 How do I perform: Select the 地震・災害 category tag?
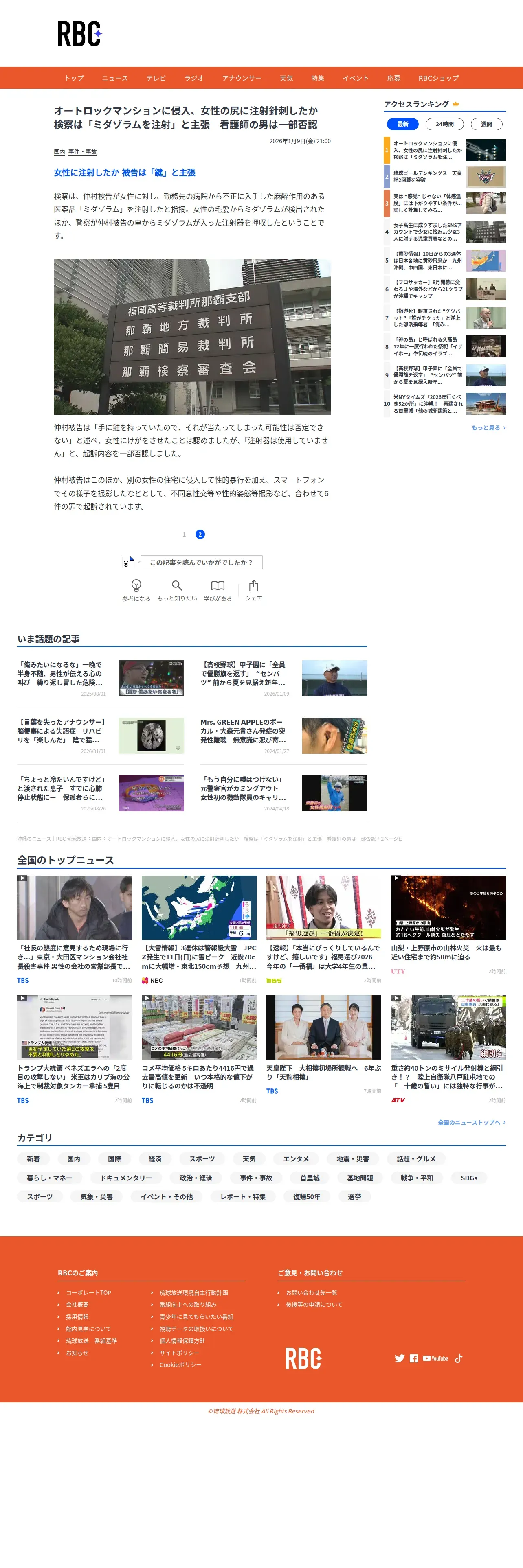353,1159
